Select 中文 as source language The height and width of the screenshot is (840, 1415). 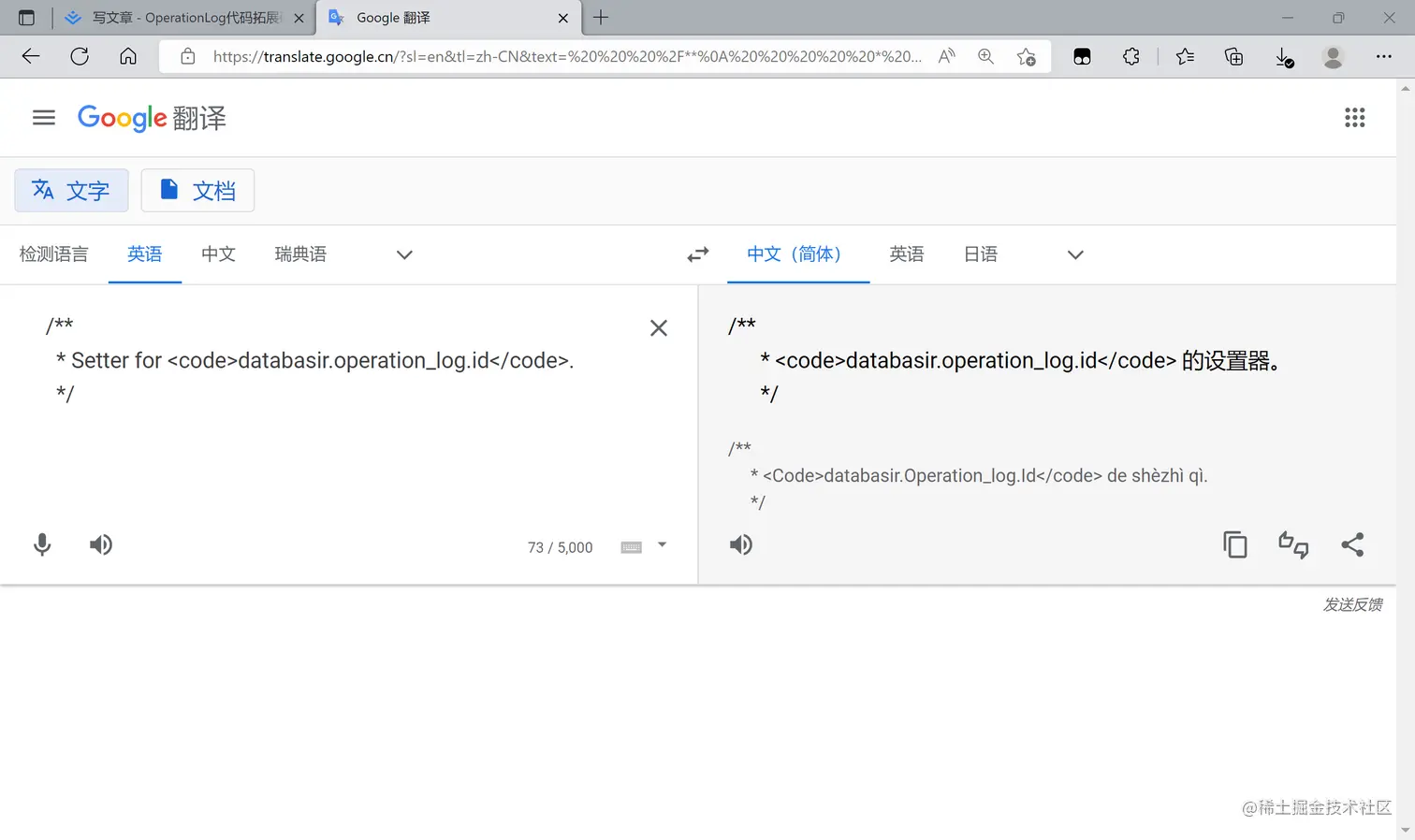(x=218, y=254)
